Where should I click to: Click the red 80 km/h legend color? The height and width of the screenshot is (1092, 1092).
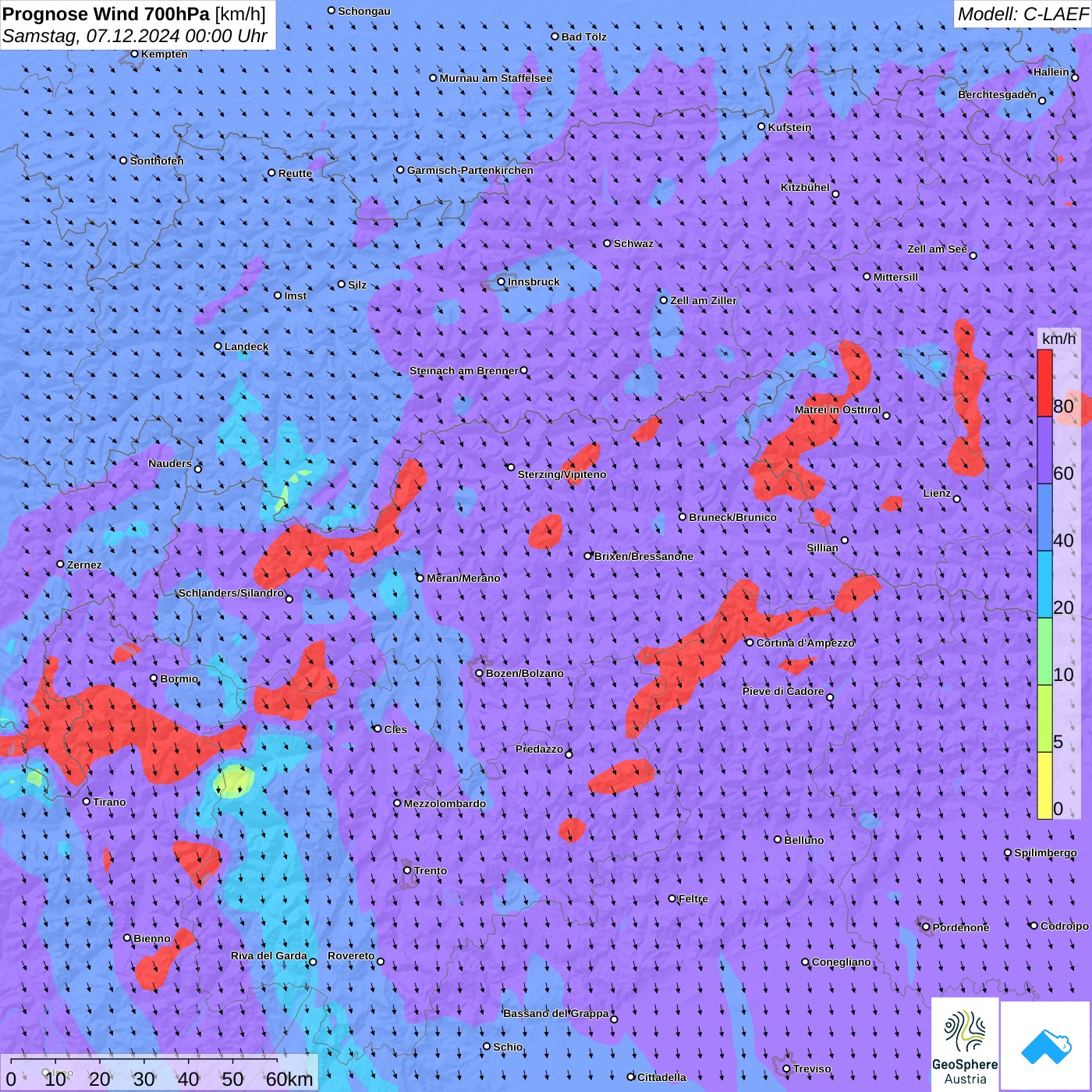click(x=1044, y=383)
